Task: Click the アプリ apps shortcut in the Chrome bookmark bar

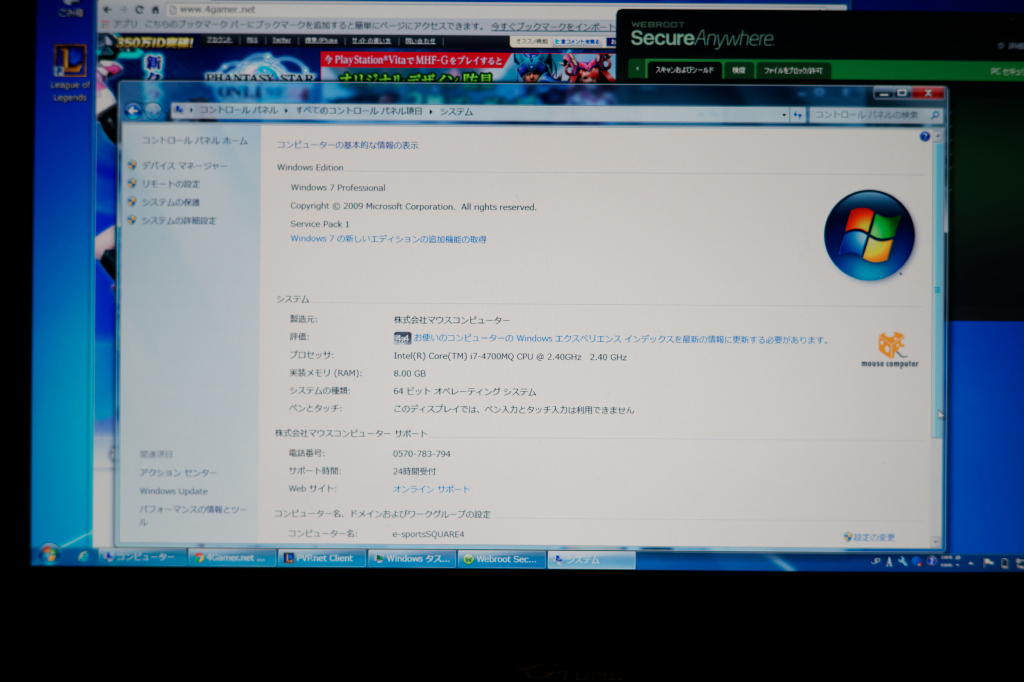Action: 120,25
